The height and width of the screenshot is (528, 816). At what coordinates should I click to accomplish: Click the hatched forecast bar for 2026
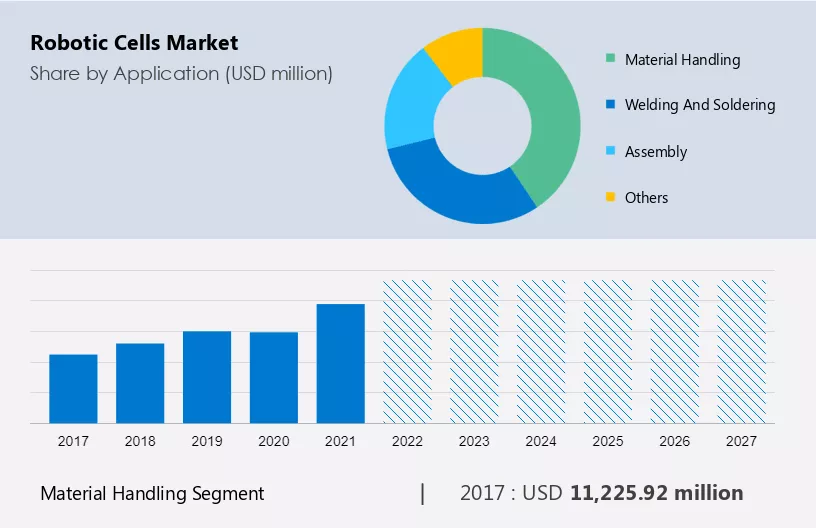(674, 352)
